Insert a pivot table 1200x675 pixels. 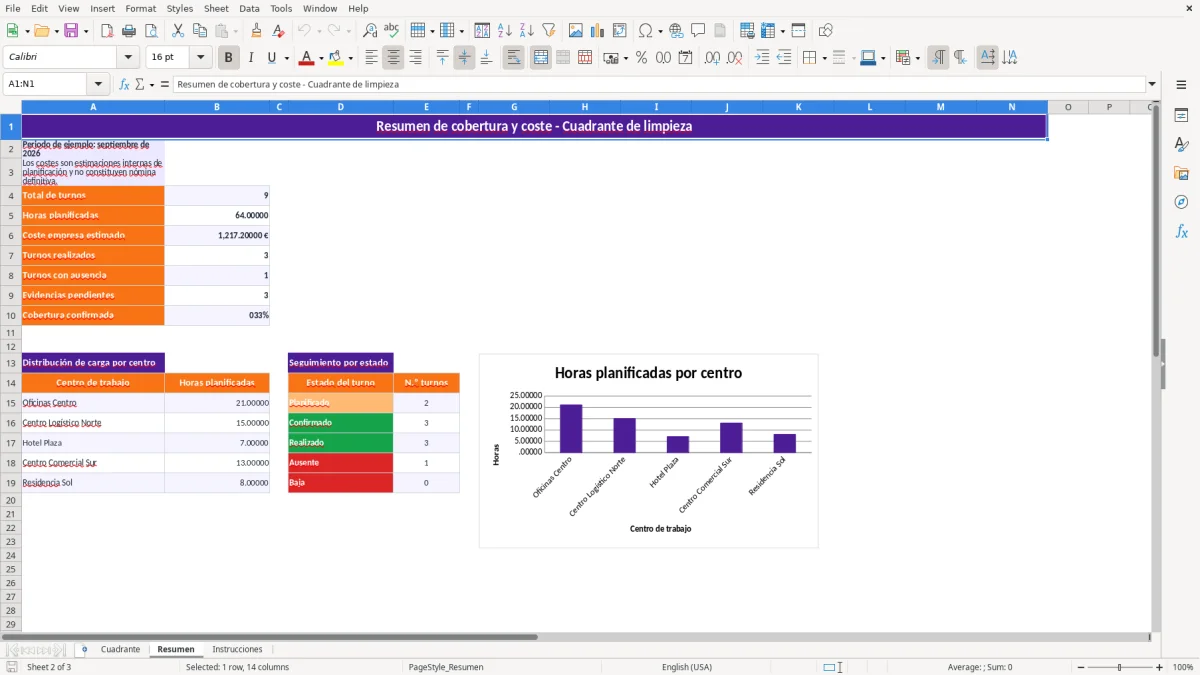620,31
